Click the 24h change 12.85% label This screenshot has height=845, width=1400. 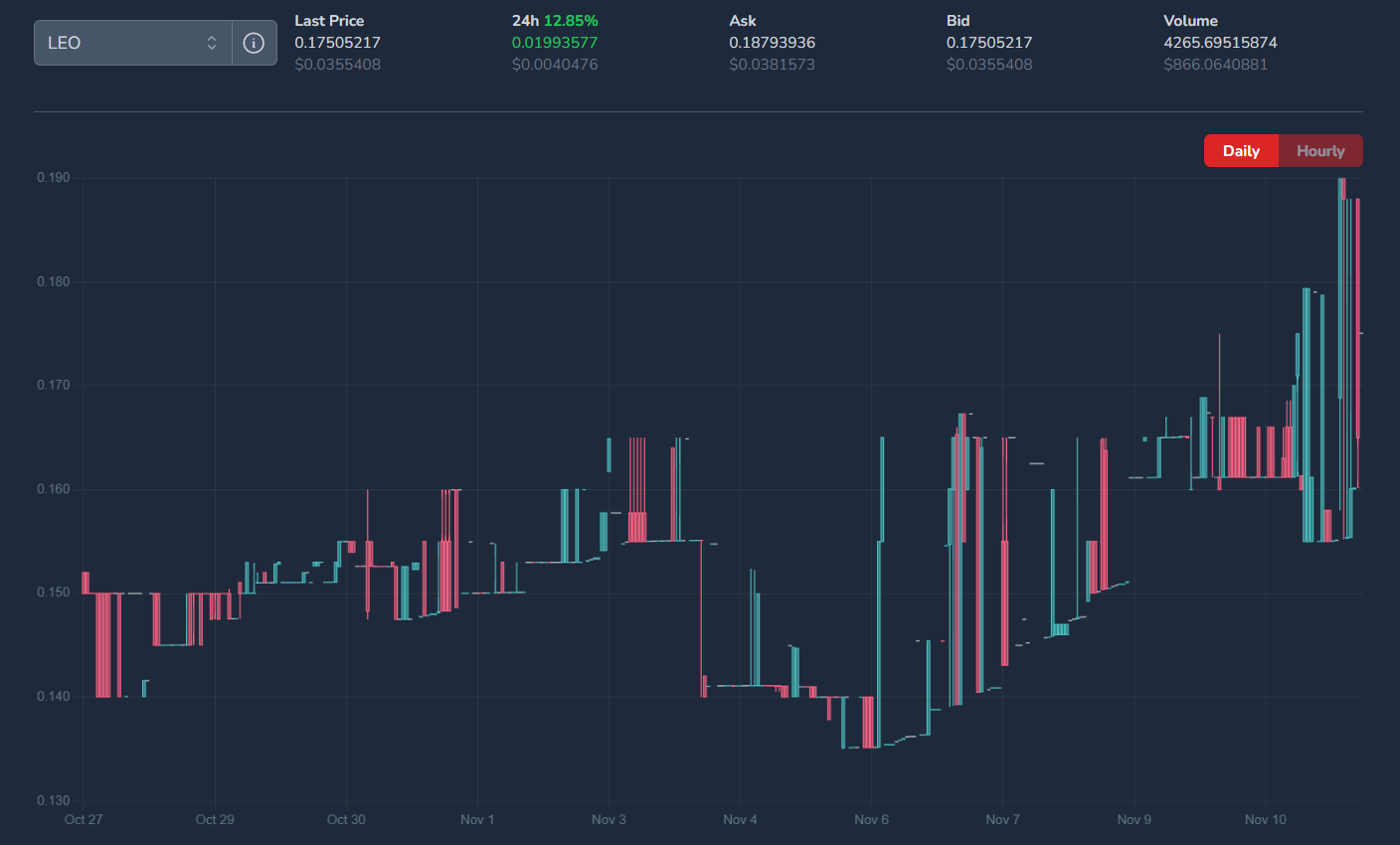(x=570, y=21)
